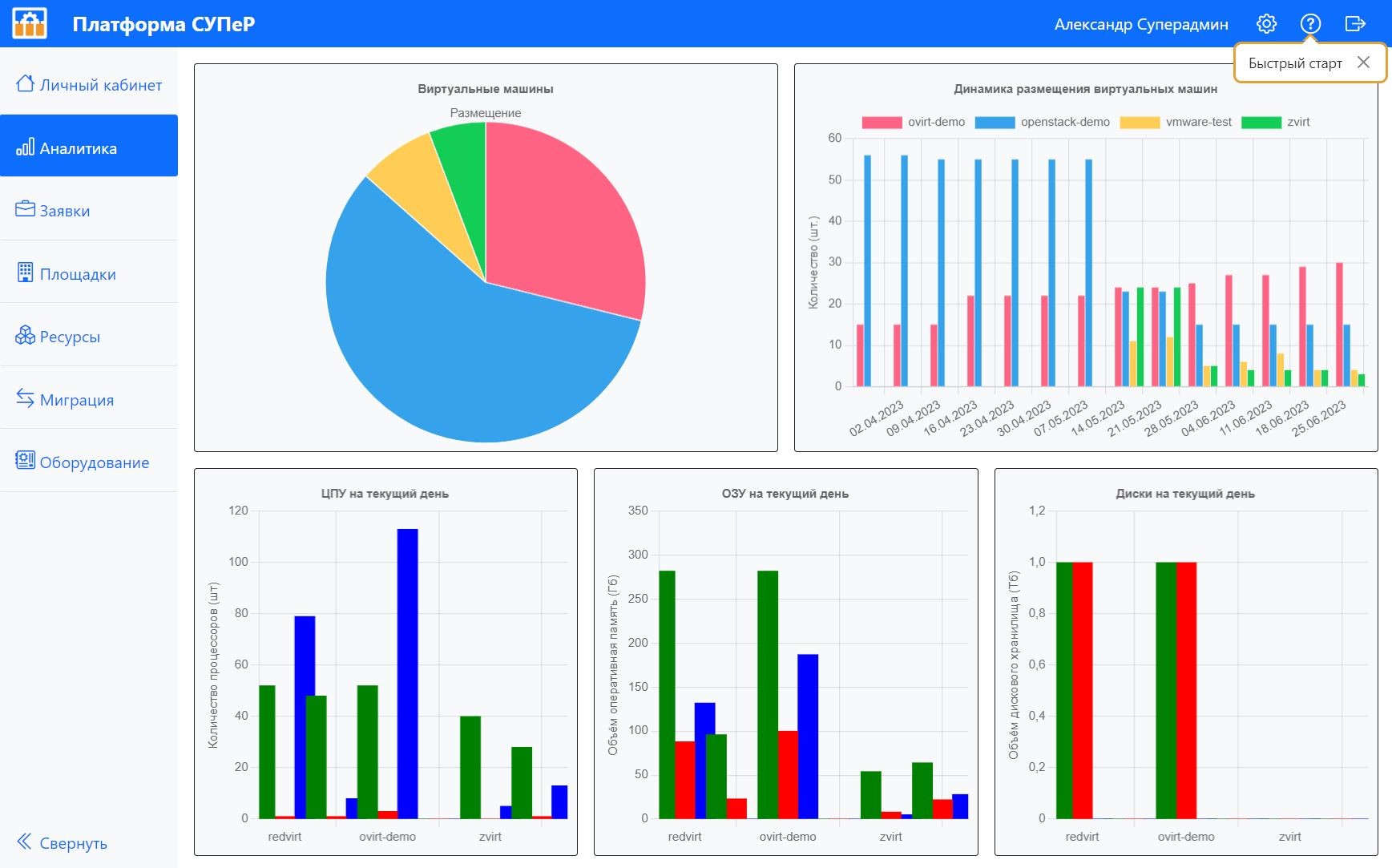Click the cubes icon beside Ресурсы
The height and width of the screenshot is (868, 1392).
(x=25, y=335)
